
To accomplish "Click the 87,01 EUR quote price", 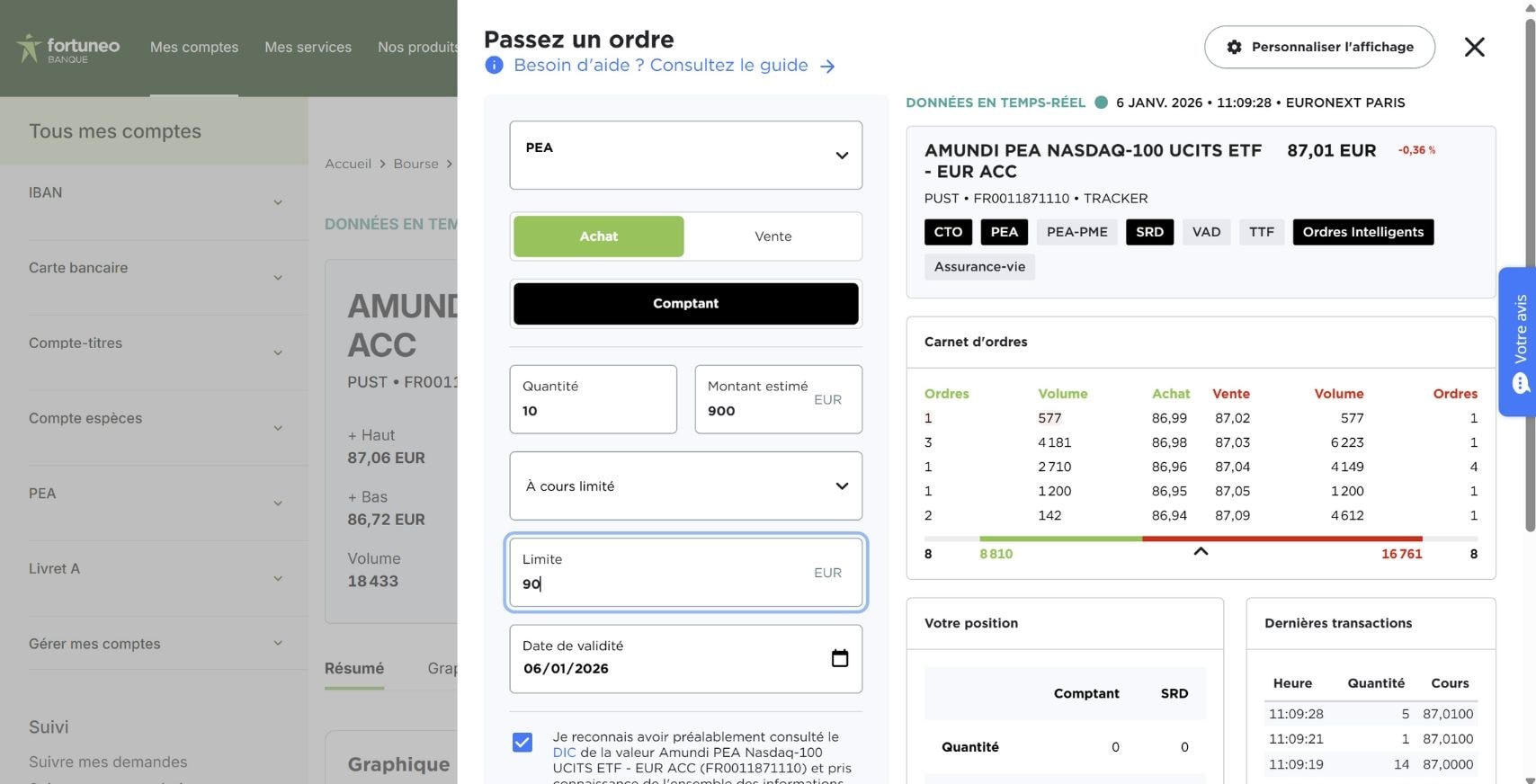I will (1331, 150).
